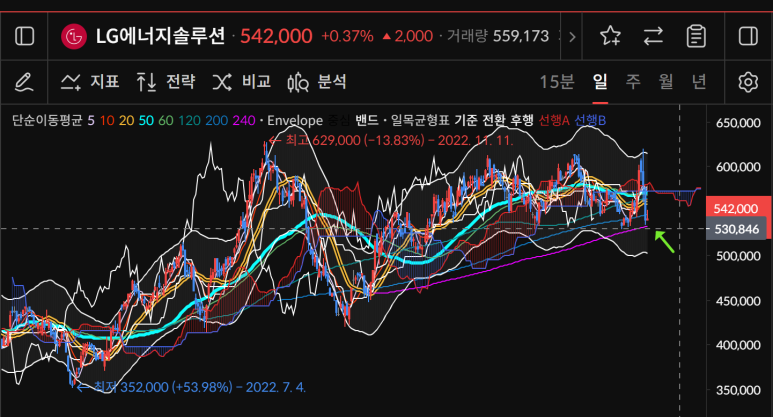Toggle the 선행A Ichimoku span
This screenshot has height=417, width=773.
coord(554,120)
